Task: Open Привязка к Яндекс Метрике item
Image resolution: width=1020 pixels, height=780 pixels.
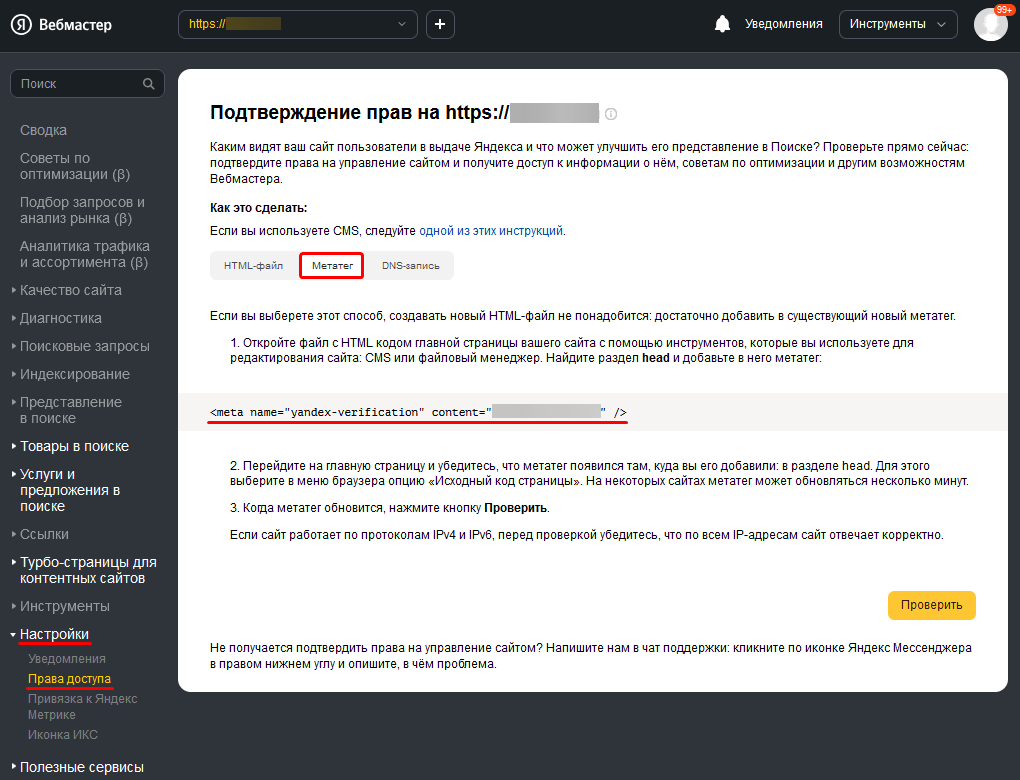Action: point(83,706)
